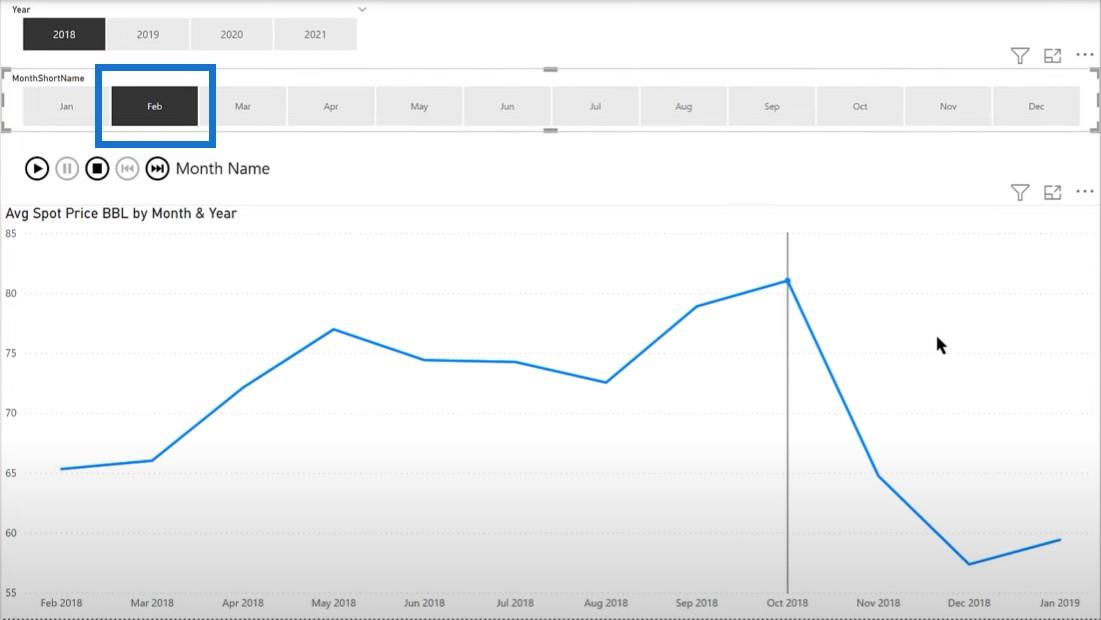Select the Jan month tile
The height and width of the screenshot is (620, 1101).
pos(66,106)
